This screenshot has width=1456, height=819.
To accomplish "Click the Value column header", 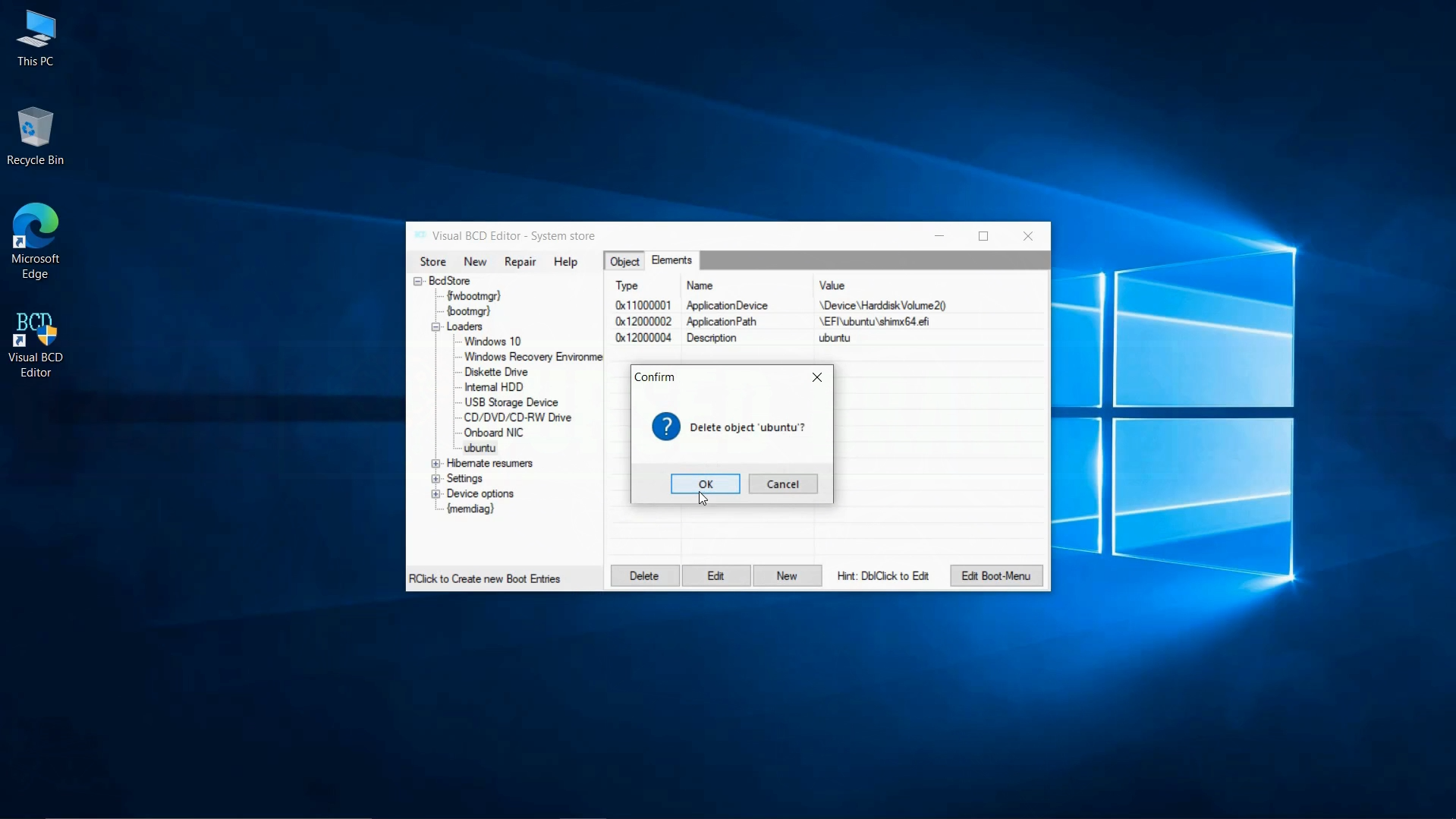I will (x=832, y=285).
